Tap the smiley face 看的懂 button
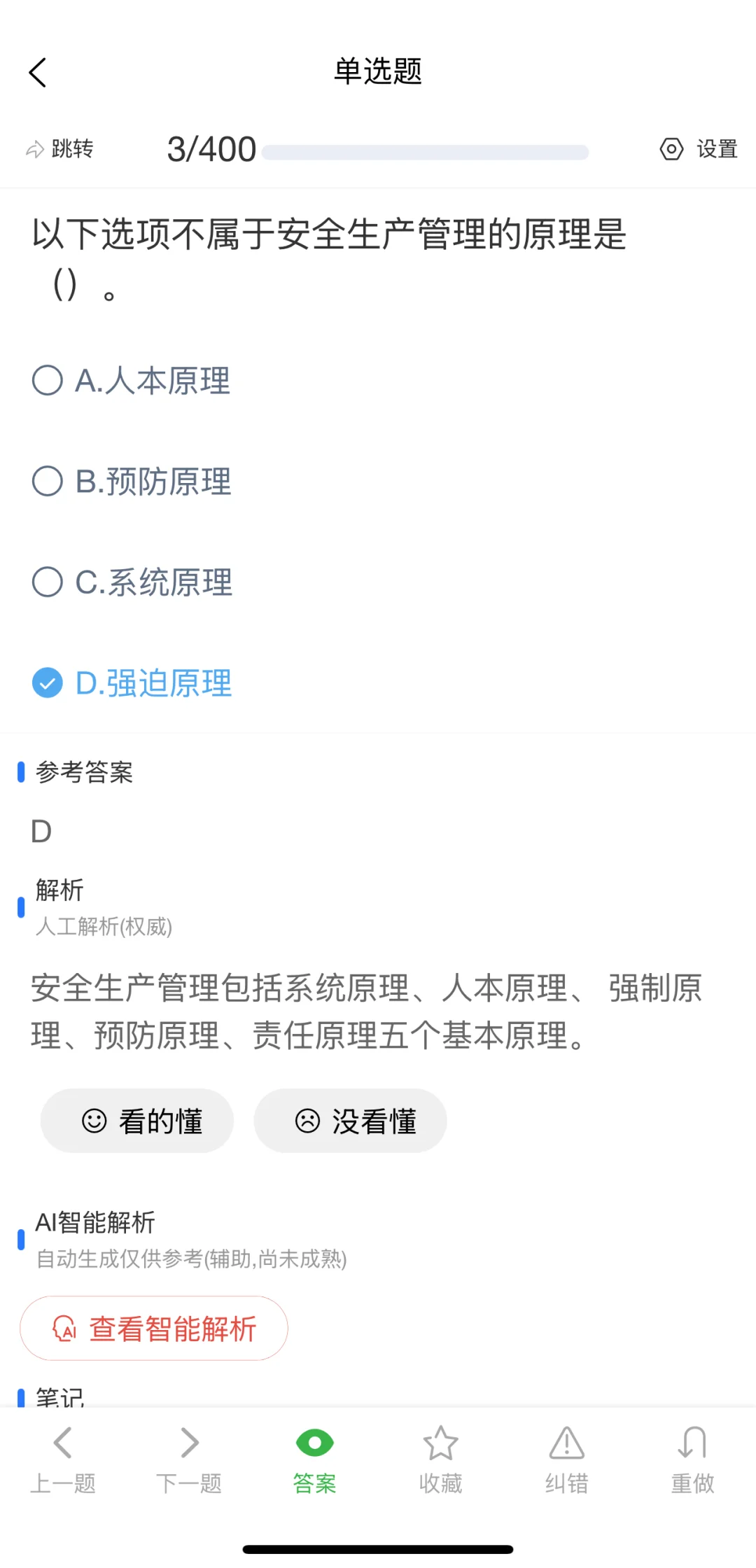Viewport: 756px width, 1568px height. (x=137, y=1121)
